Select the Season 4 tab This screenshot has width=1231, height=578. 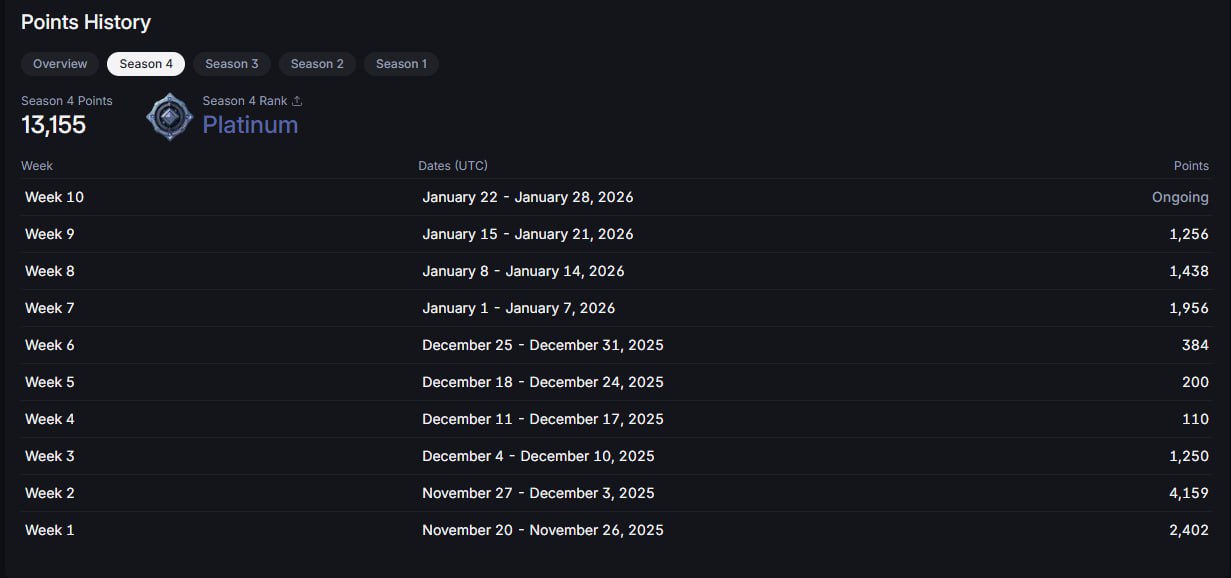tap(146, 64)
